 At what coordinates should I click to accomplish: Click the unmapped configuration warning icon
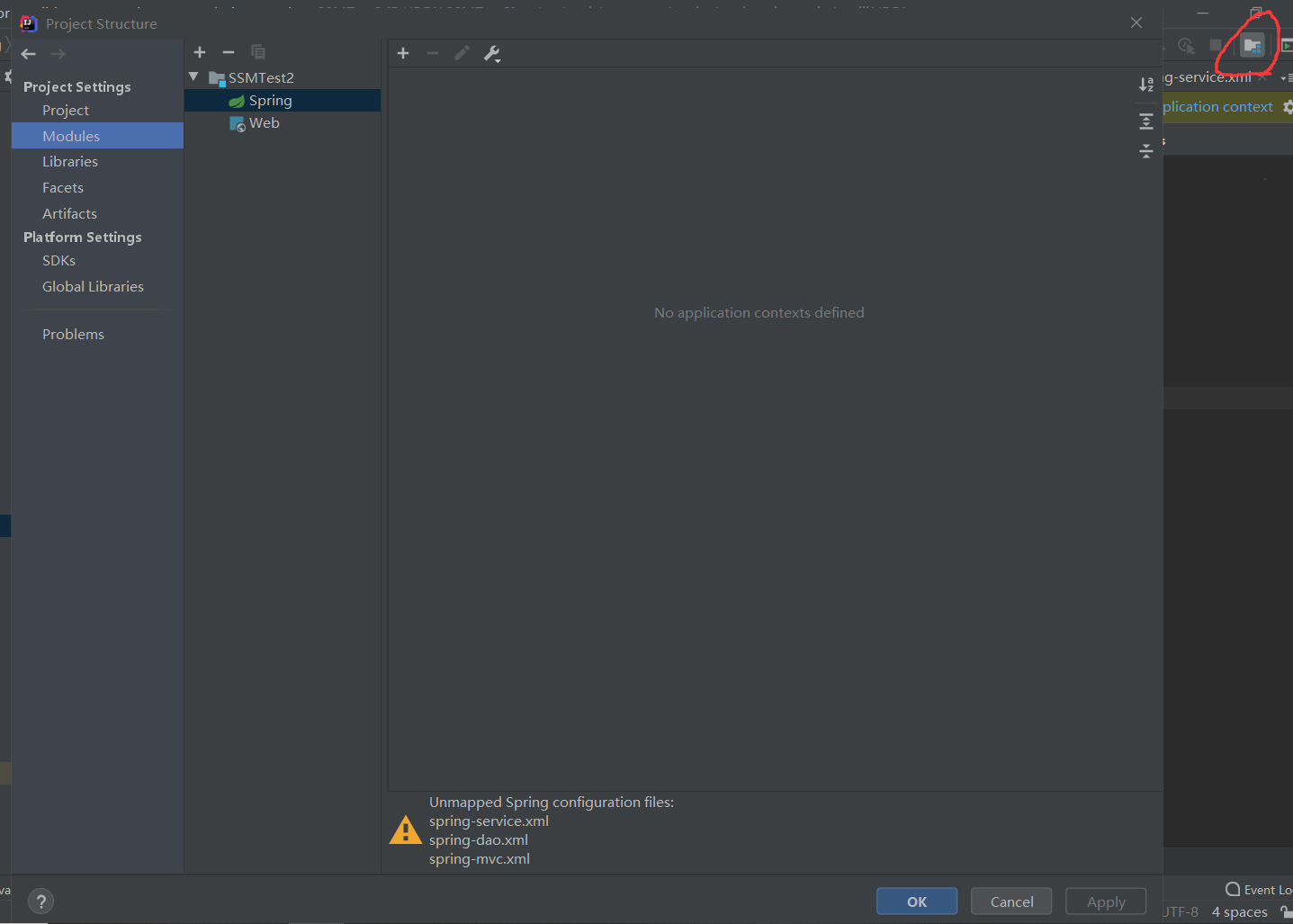pyautogui.click(x=406, y=830)
